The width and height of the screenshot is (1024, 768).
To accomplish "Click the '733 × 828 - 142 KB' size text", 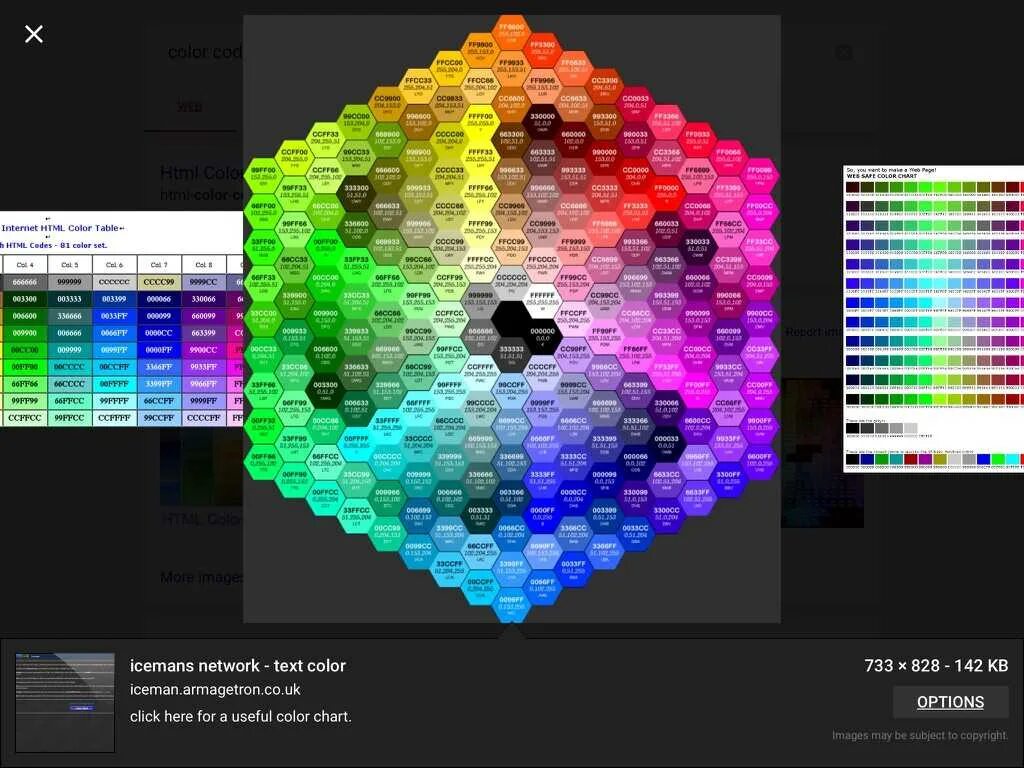I will [936, 665].
